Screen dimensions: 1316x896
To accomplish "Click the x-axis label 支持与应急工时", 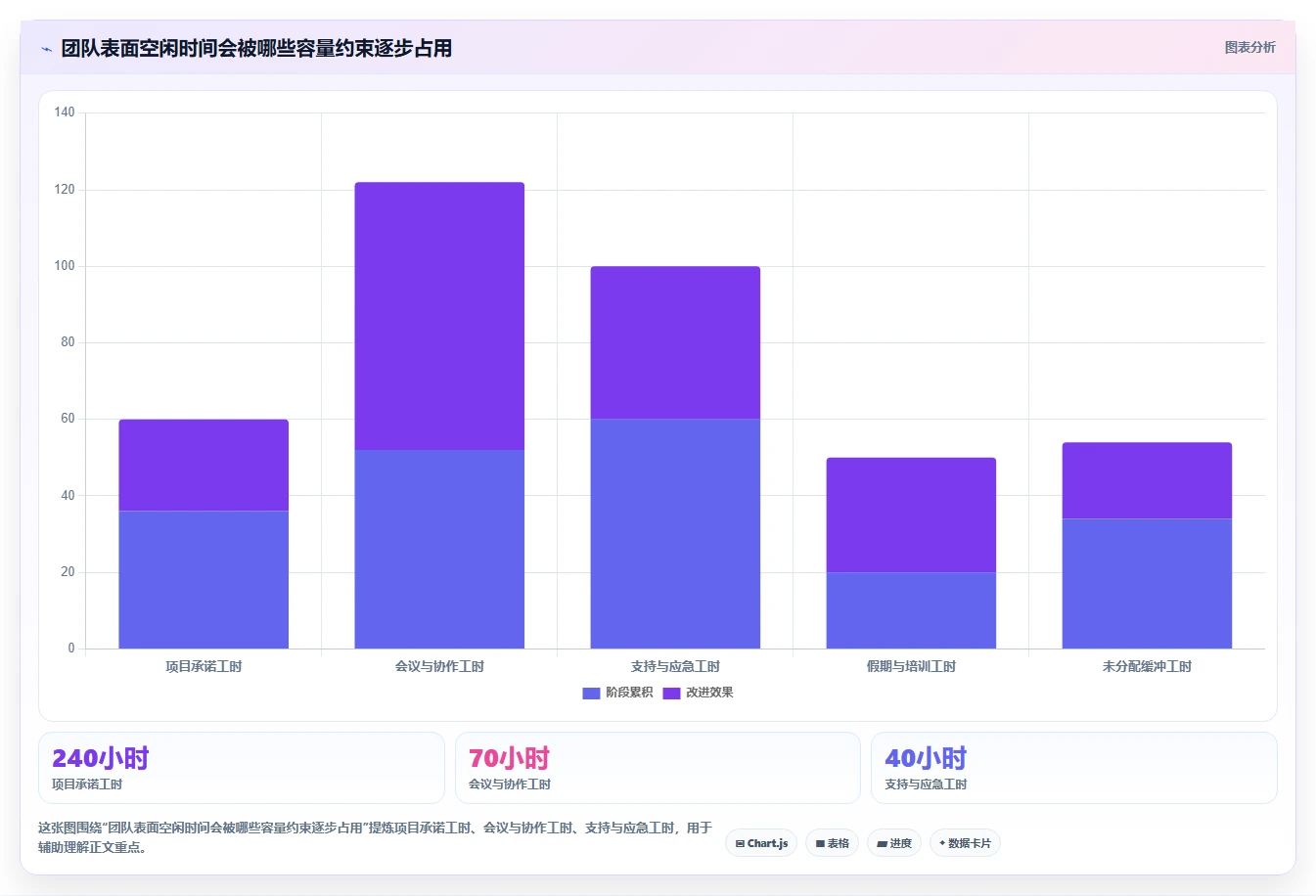I will coord(675,667).
